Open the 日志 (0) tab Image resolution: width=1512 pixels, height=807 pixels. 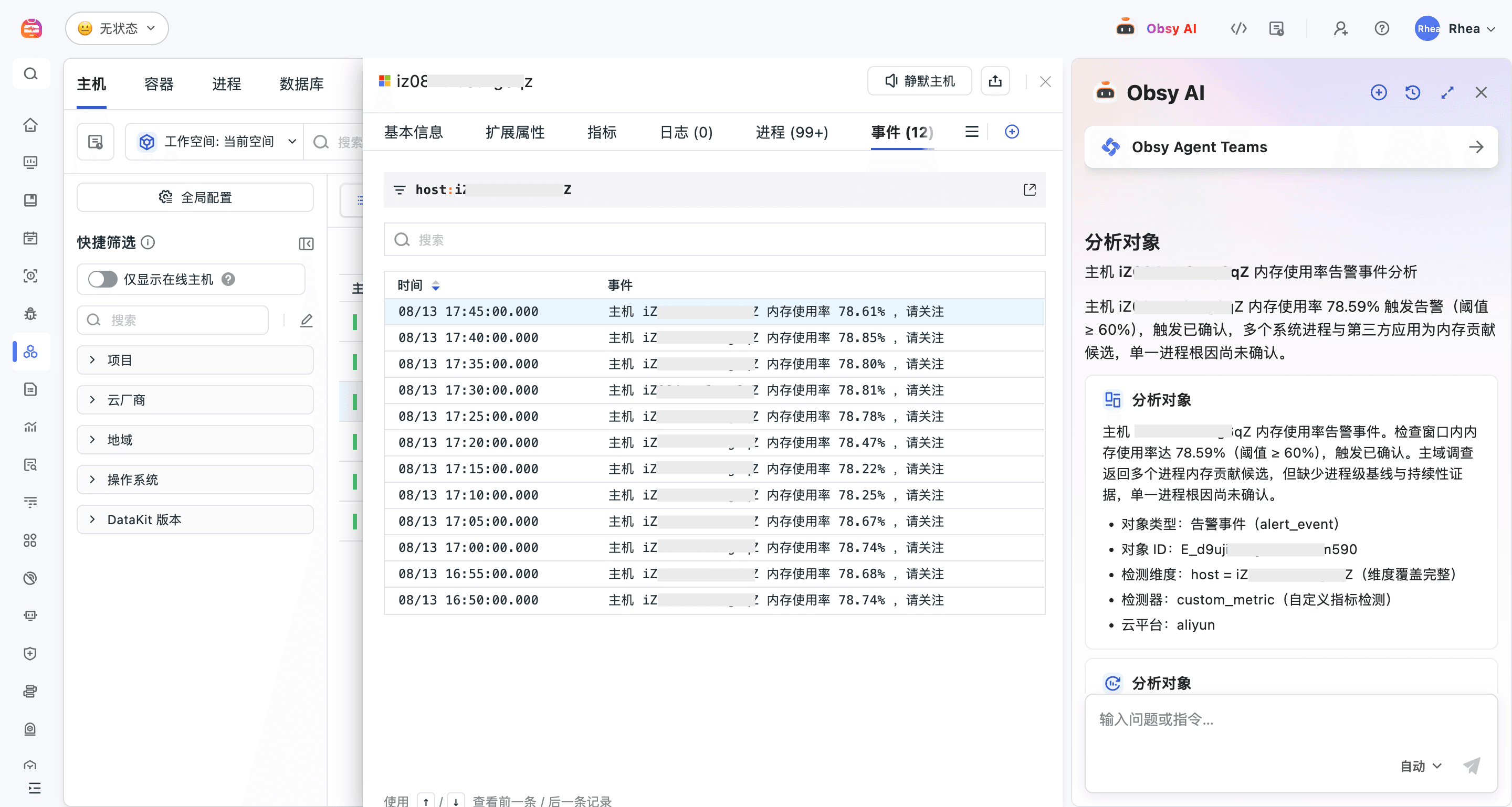pyautogui.click(x=686, y=133)
